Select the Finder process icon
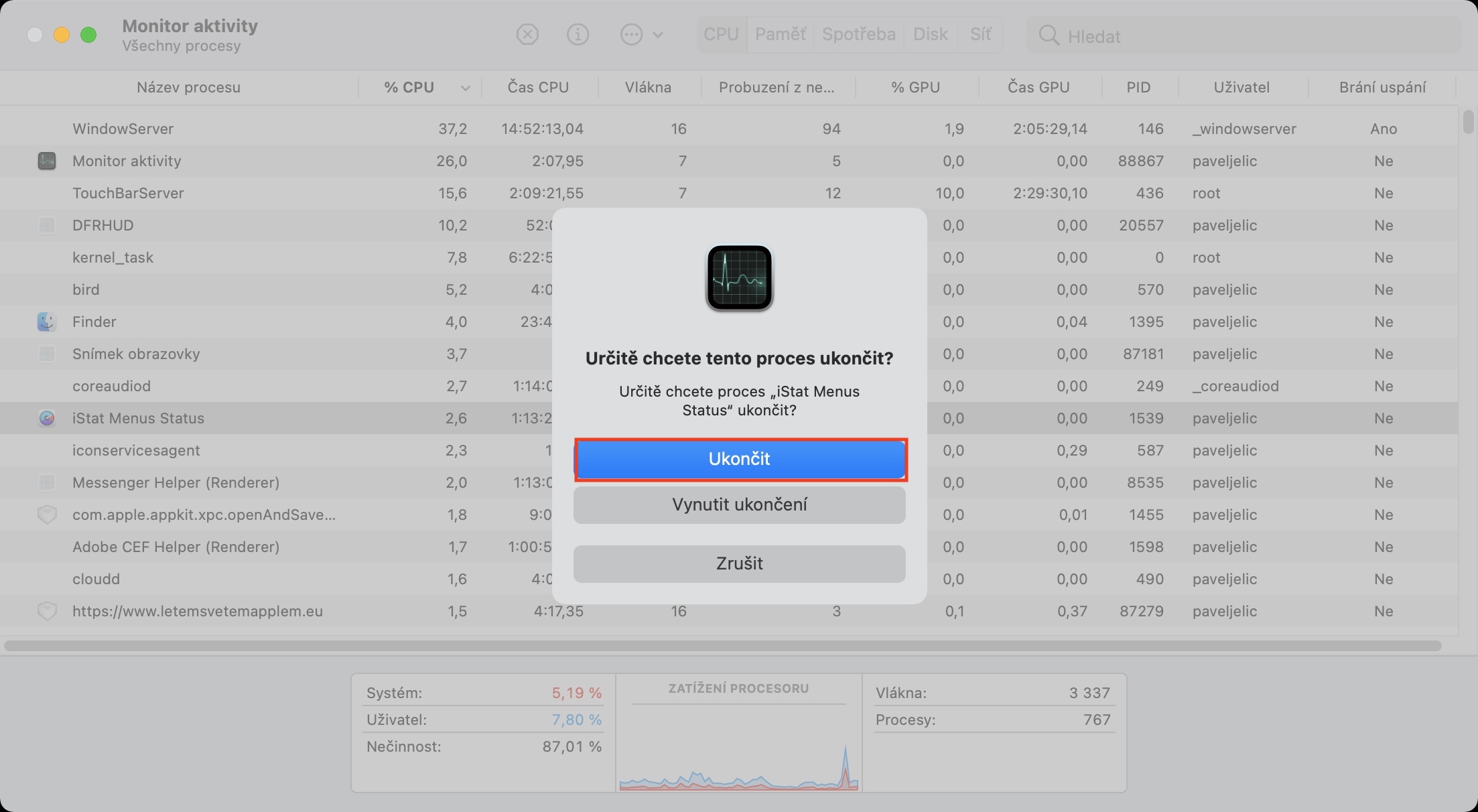This screenshot has width=1478, height=812. [x=46, y=322]
